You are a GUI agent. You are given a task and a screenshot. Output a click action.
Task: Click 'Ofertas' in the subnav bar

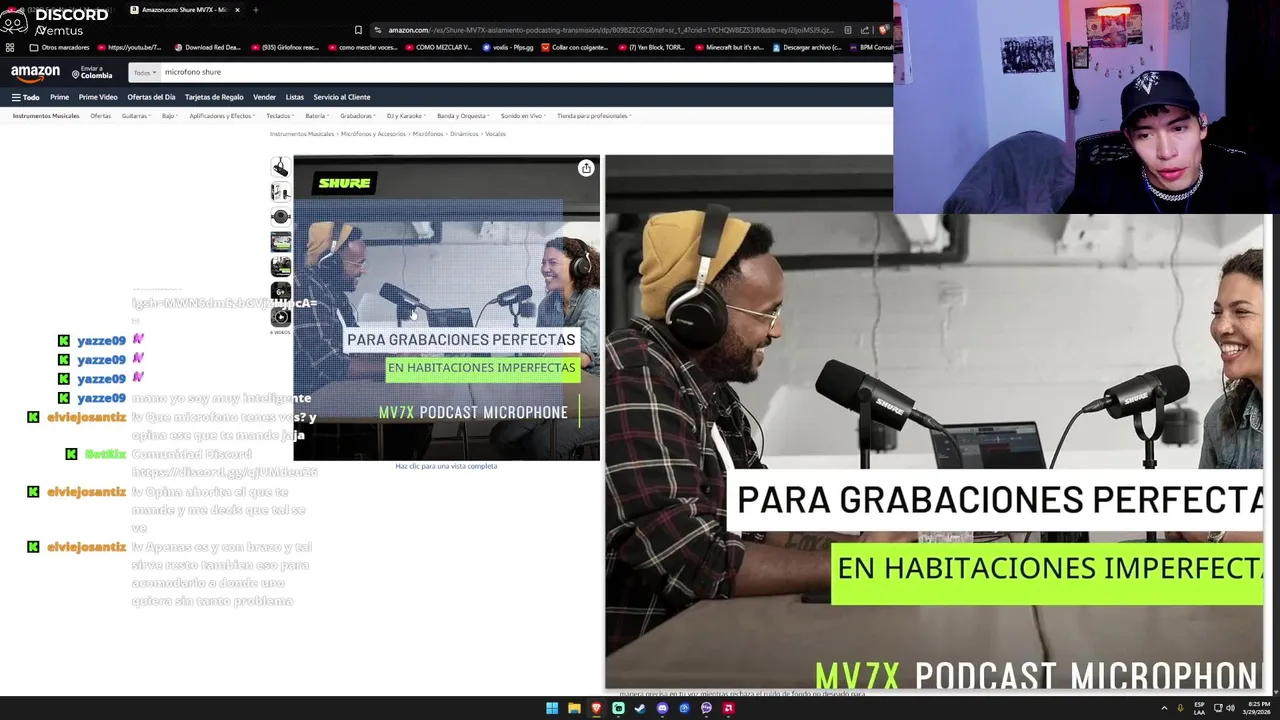(100, 116)
